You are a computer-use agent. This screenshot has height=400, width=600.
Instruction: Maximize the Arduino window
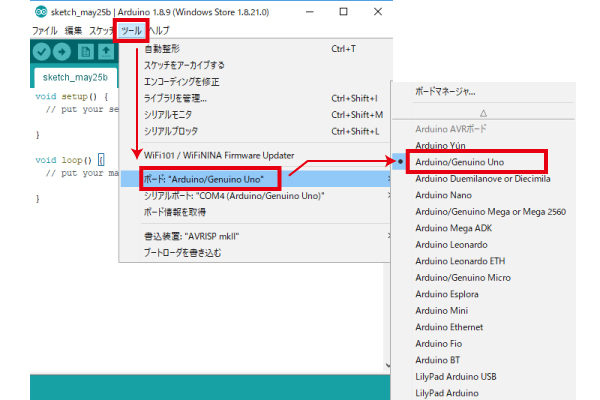tap(344, 12)
